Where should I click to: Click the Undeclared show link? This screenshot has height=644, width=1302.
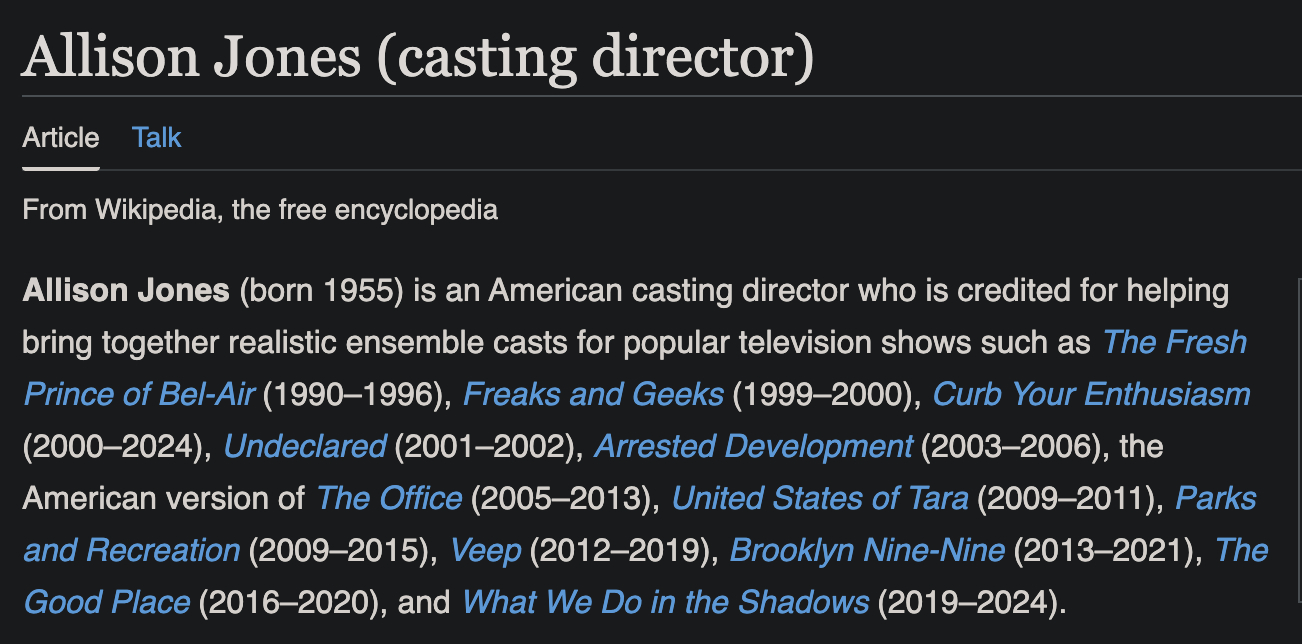point(304,446)
